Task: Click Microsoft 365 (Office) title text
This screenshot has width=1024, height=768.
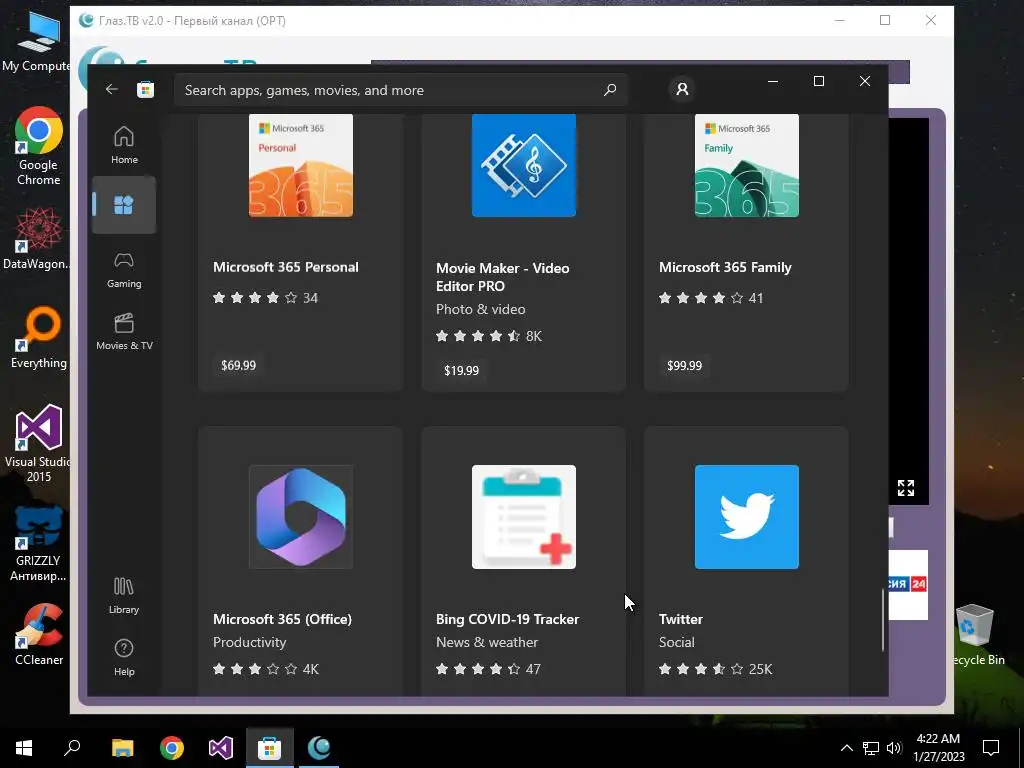Action: 282,619
